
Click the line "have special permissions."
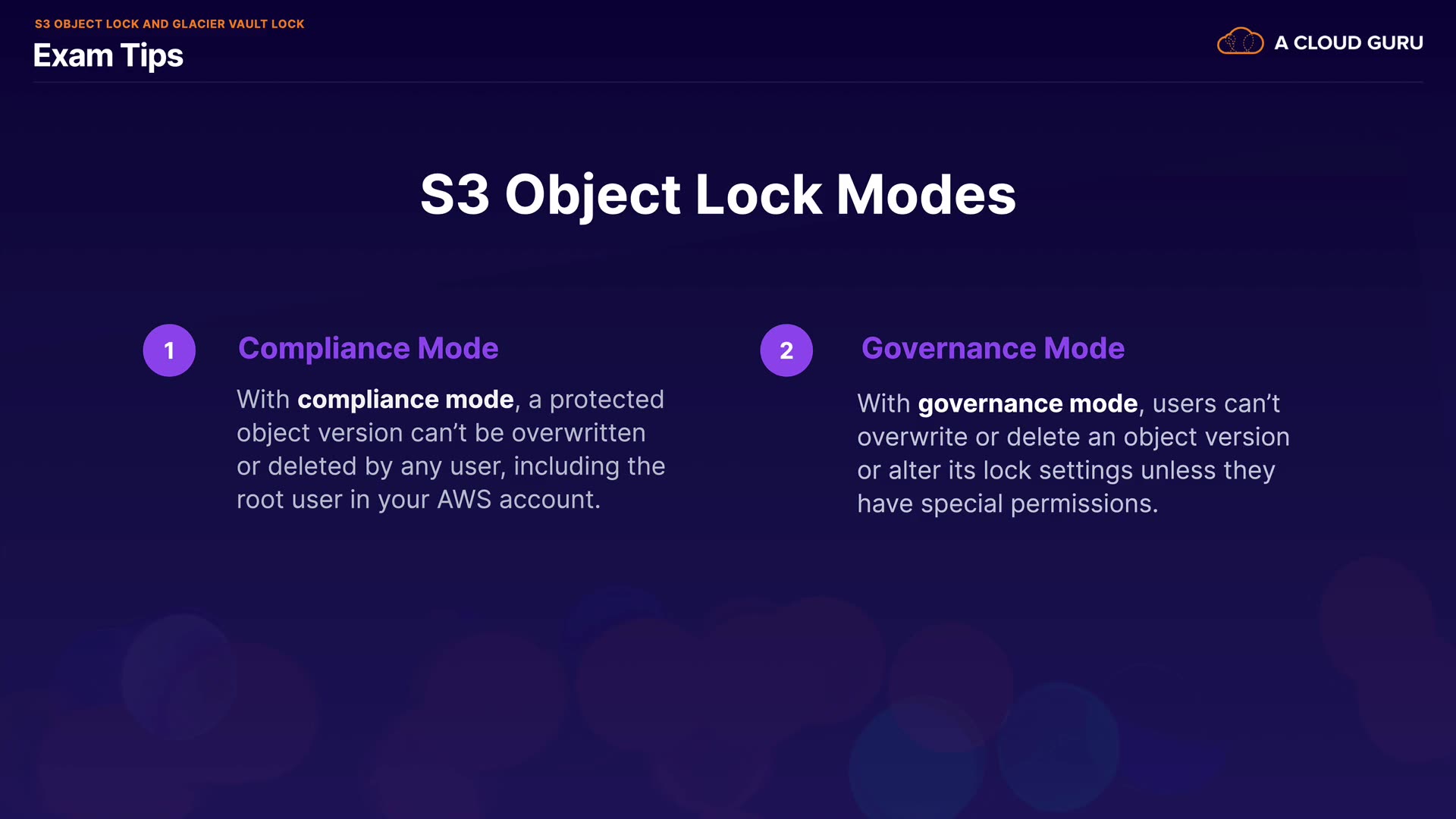pyautogui.click(x=1007, y=504)
